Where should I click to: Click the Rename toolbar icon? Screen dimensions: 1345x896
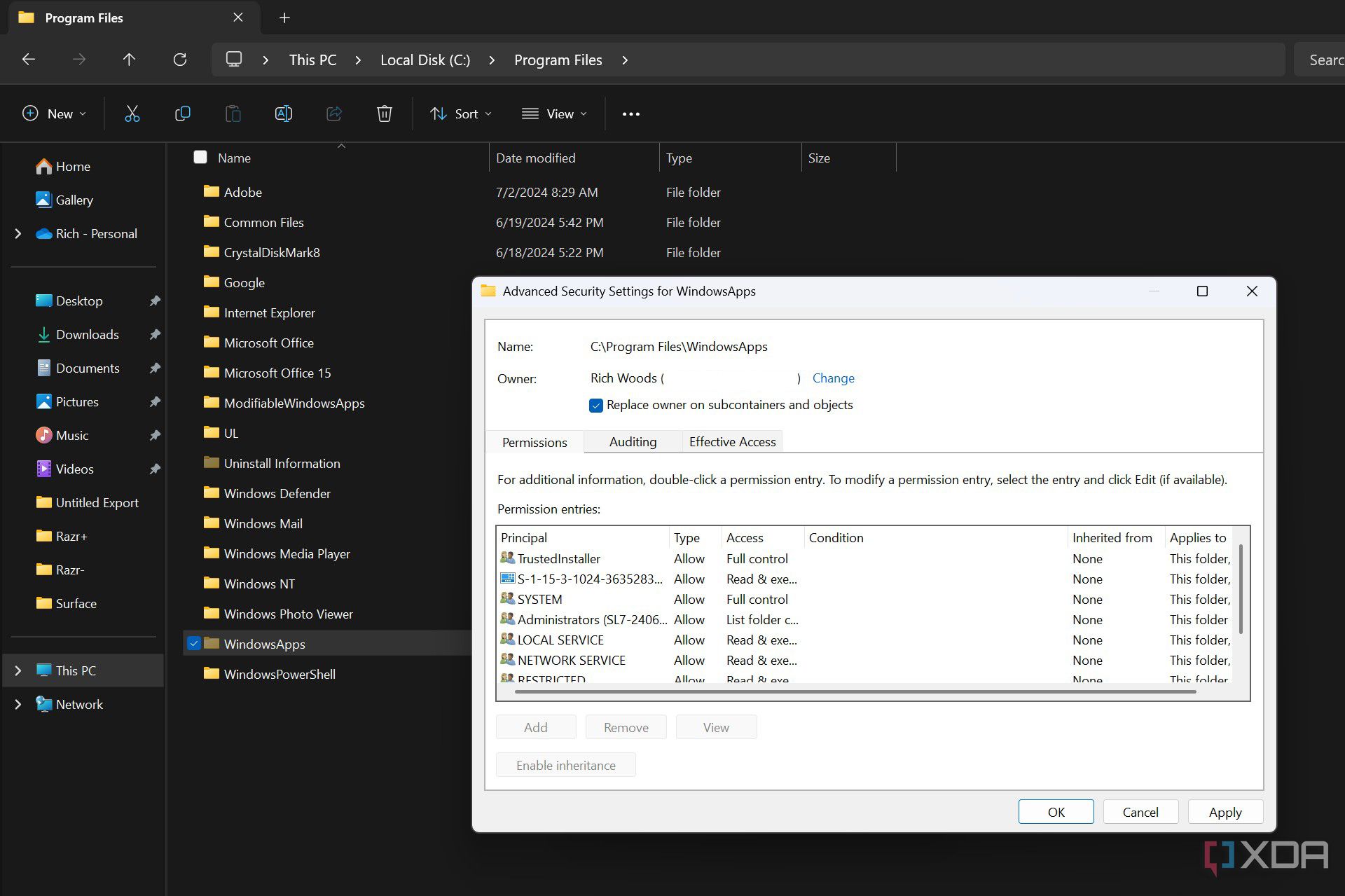(284, 113)
